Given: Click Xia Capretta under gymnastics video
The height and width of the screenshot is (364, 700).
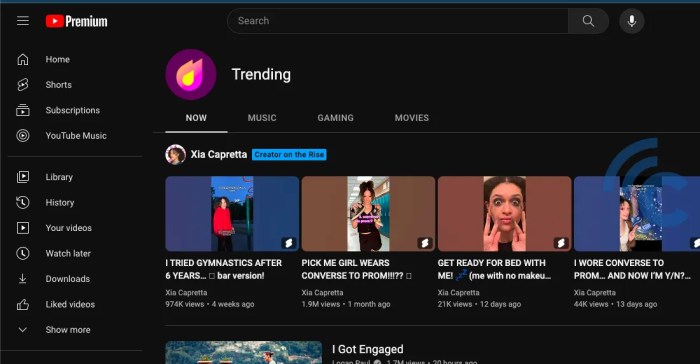Looking at the screenshot, I should coord(186,293).
